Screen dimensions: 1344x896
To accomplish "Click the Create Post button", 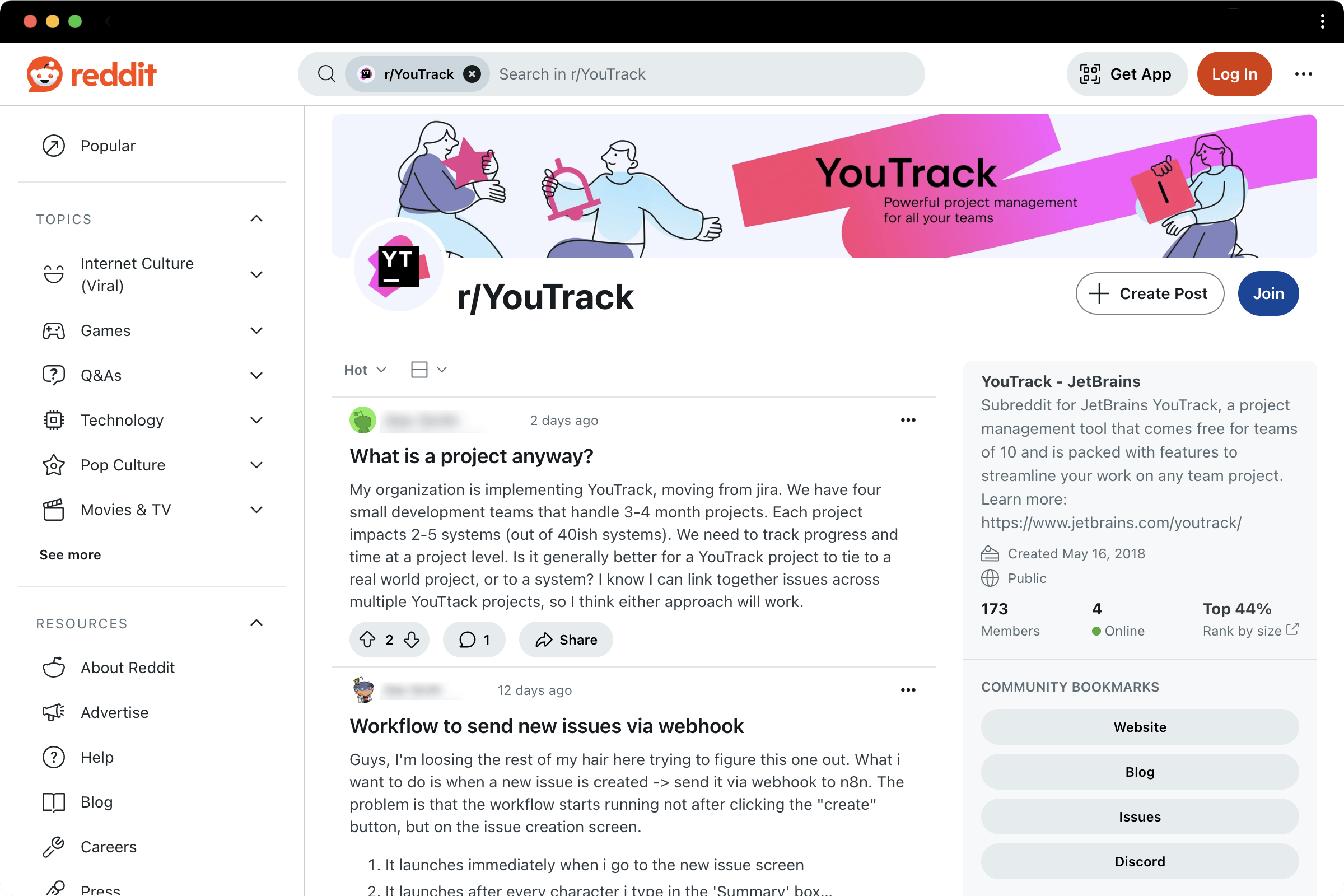I will click(x=1150, y=293).
